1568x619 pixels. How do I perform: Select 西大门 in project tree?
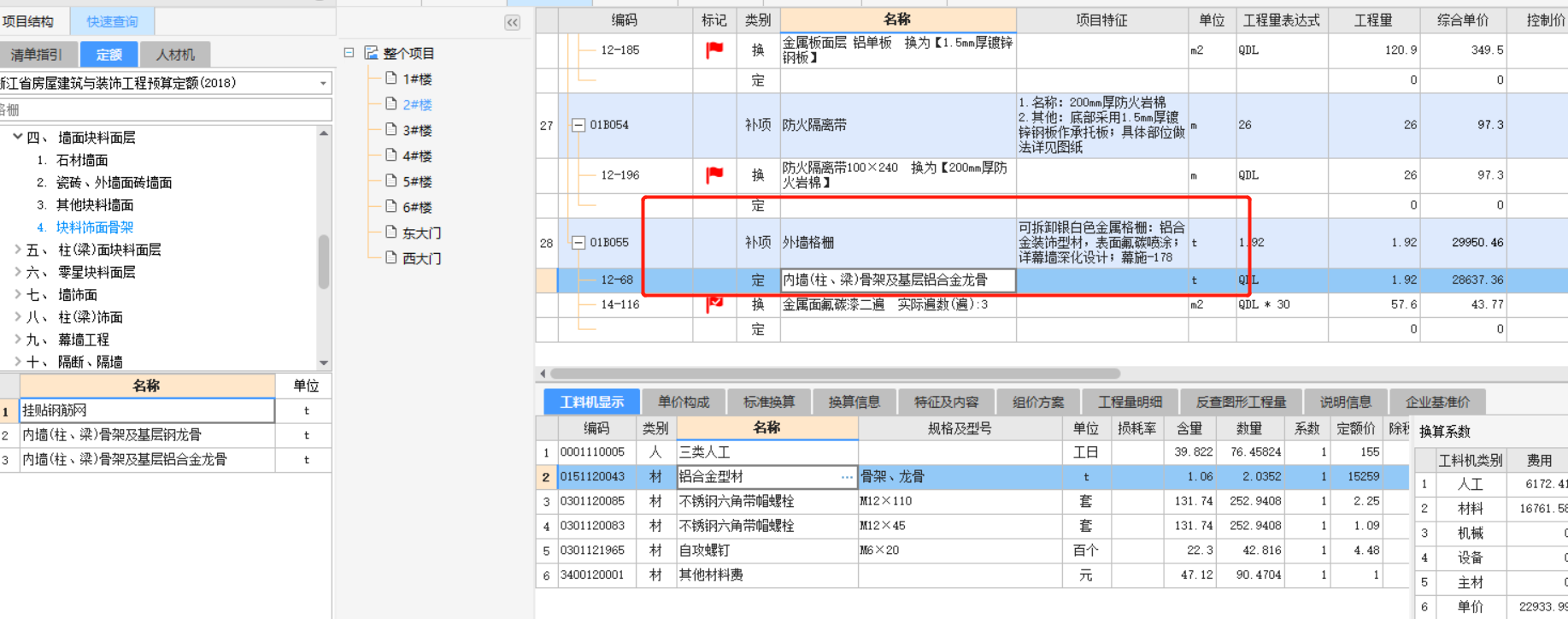(421, 258)
